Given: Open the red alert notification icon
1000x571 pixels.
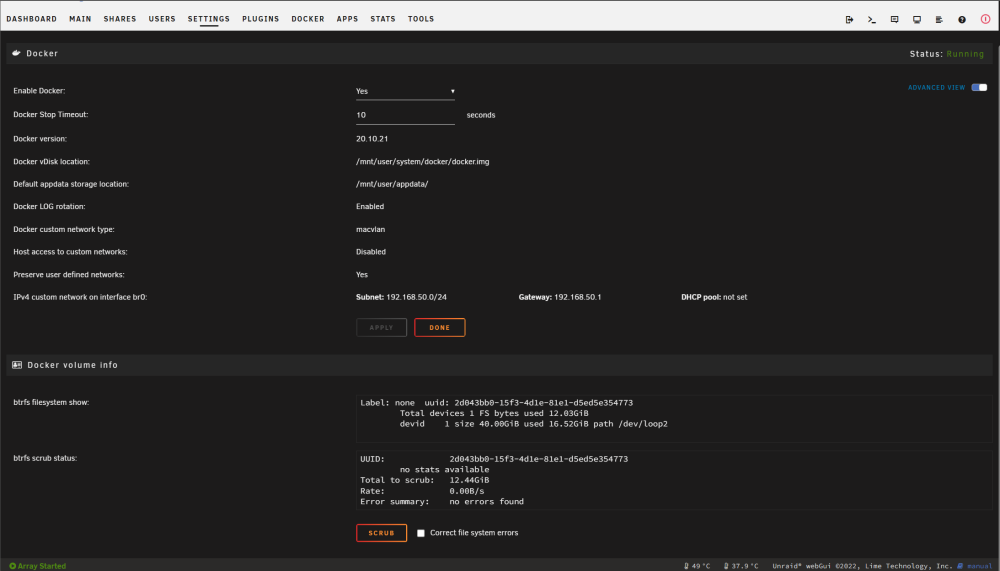Looking at the screenshot, I should 985,19.
